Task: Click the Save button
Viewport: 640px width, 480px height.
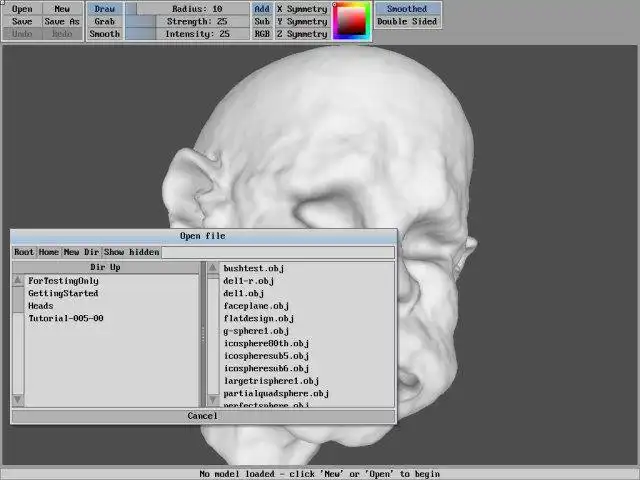Action: pos(22,21)
